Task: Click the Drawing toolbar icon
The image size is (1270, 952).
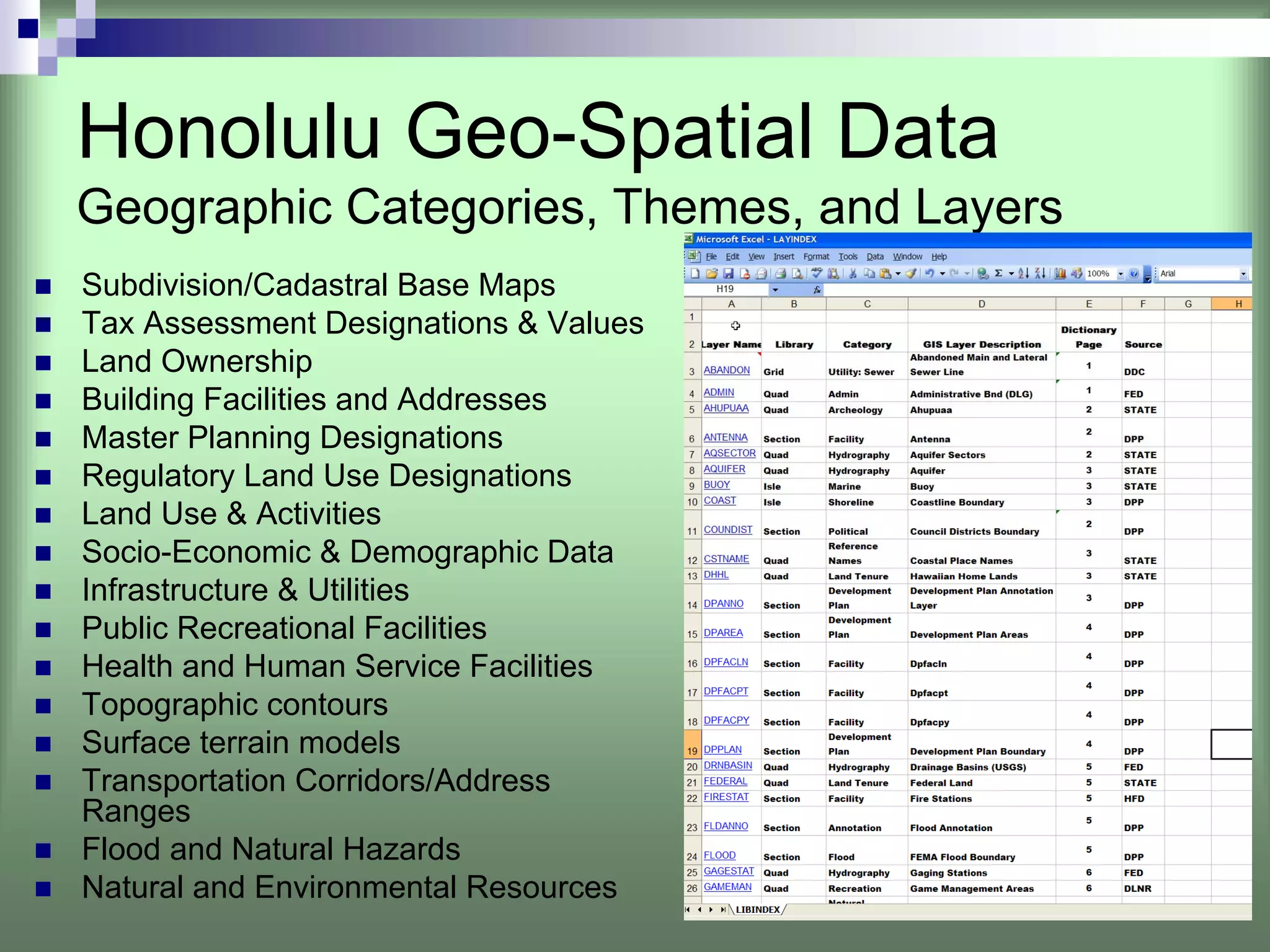Action: (x=1076, y=273)
